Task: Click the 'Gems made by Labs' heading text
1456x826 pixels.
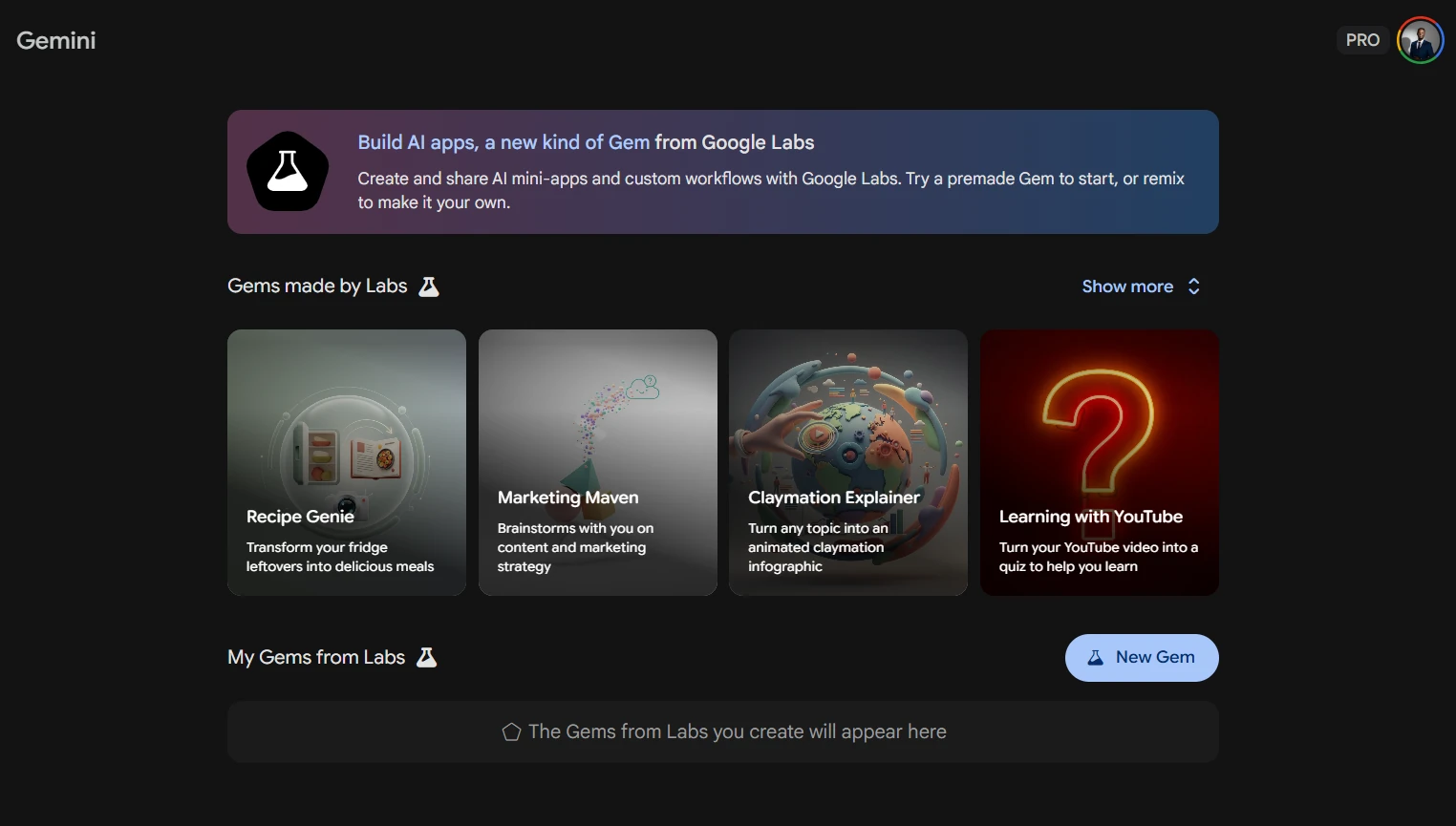Action: coord(317,286)
